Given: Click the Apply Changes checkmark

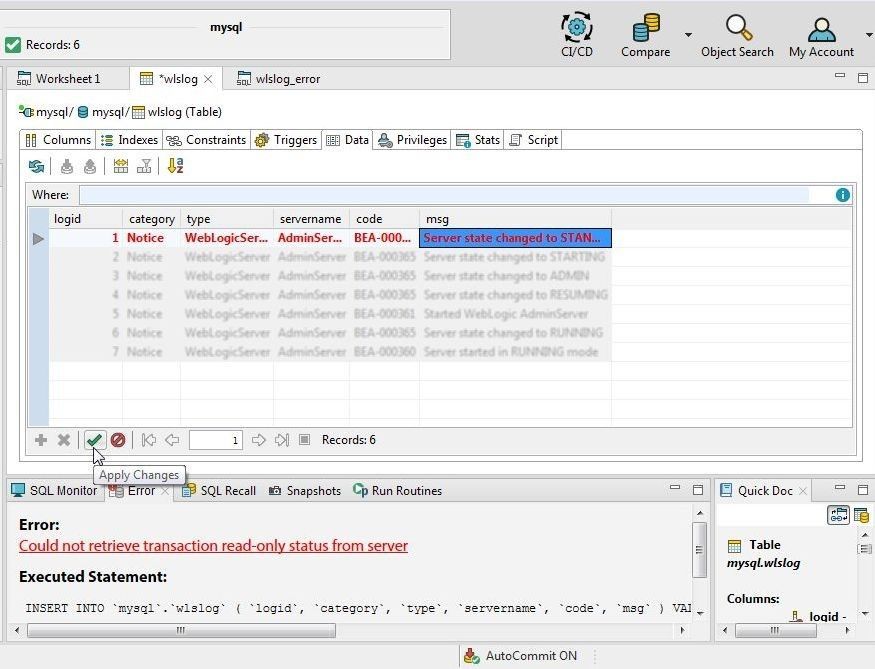Looking at the screenshot, I should pos(94,440).
